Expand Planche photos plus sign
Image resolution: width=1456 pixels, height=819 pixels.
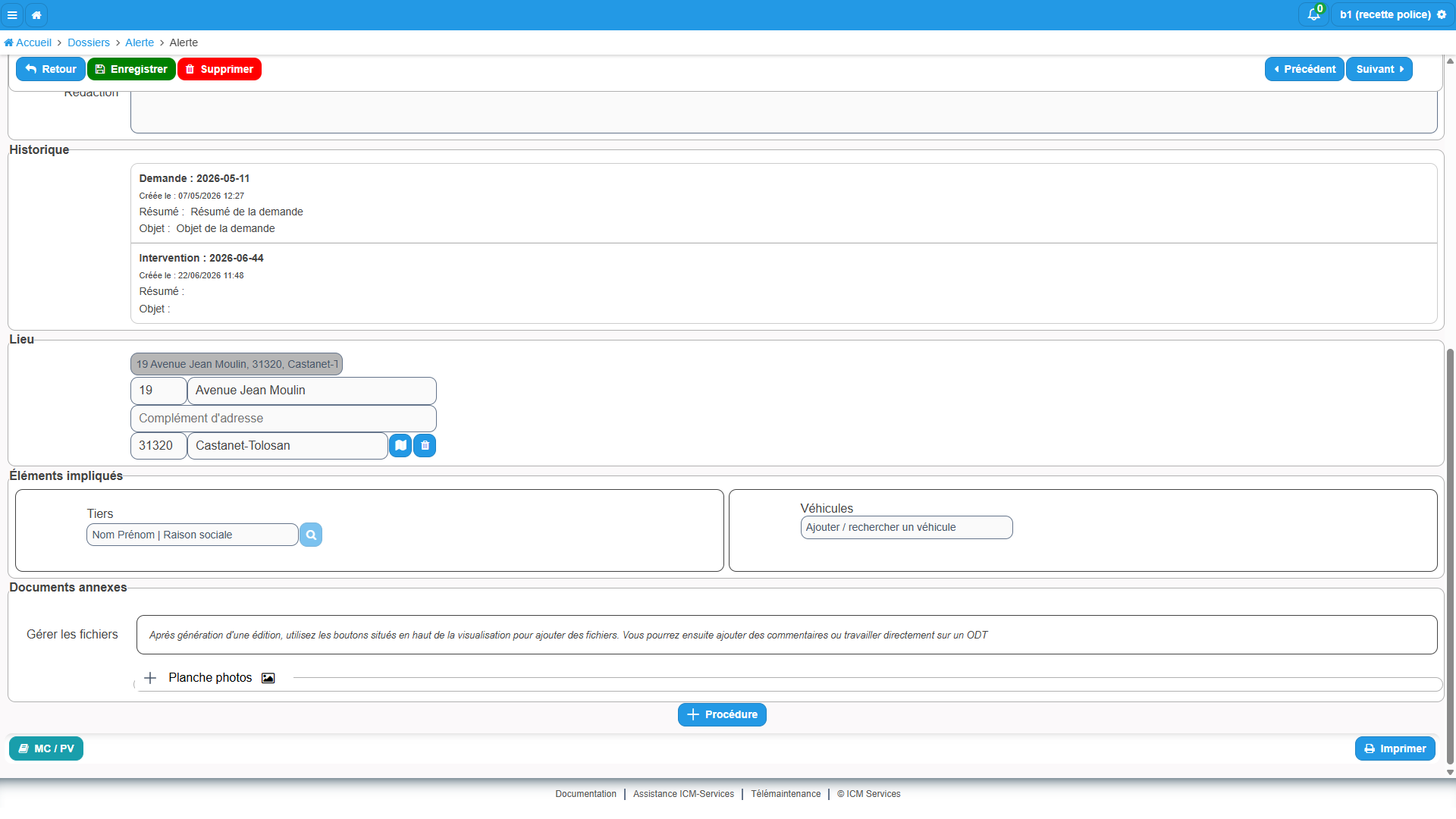pyautogui.click(x=150, y=678)
